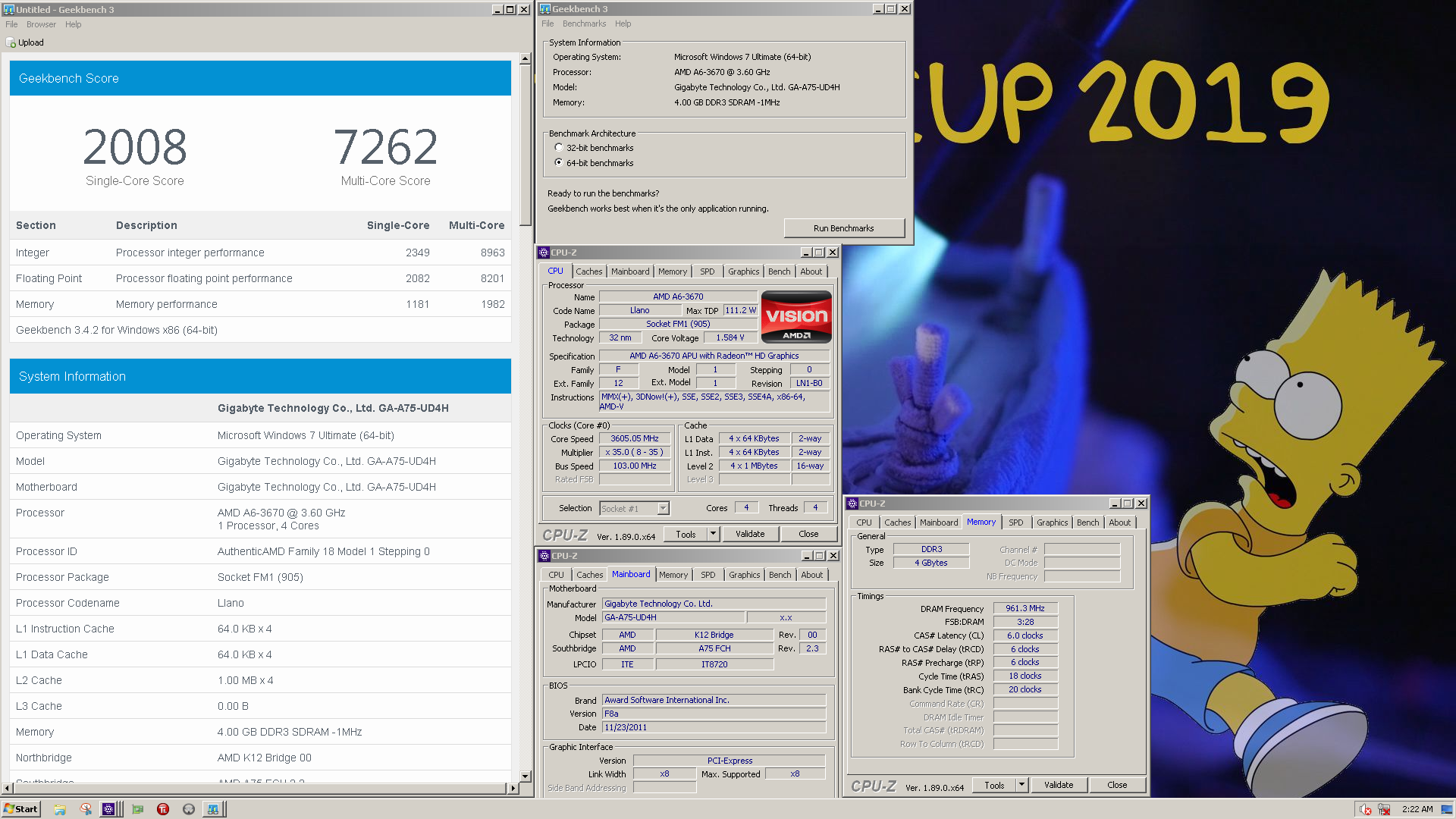This screenshot has height=819, width=1456.
Task: Select the Geekbench taskbar button
Action: coord(214,809)
